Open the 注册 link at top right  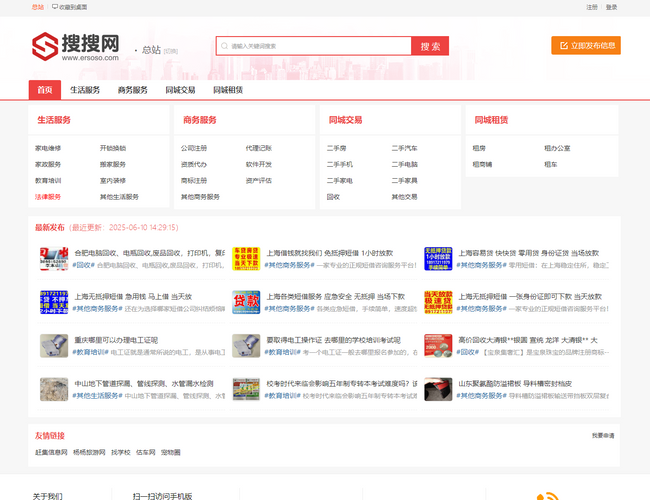(x=592, y=7)
